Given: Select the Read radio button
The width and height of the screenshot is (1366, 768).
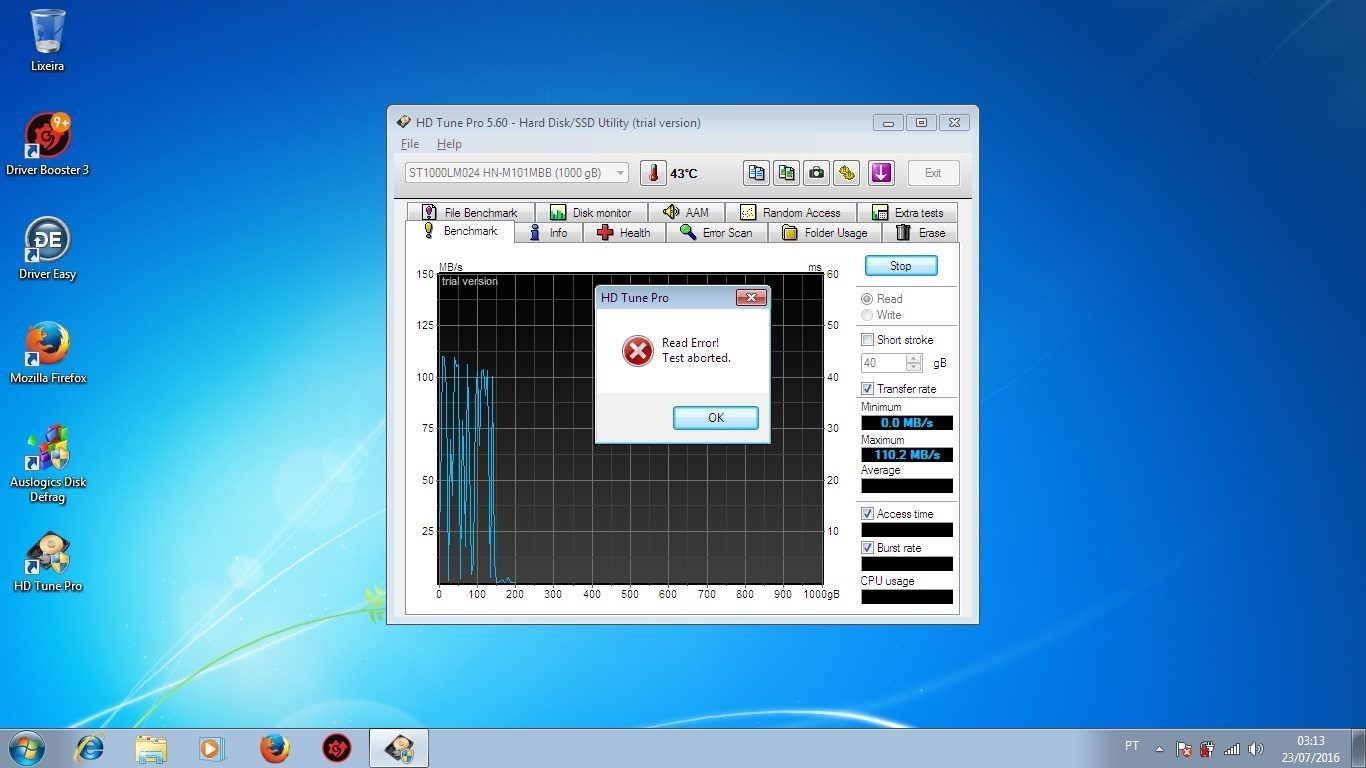Looking at the screenshot, I should (866, 299).
